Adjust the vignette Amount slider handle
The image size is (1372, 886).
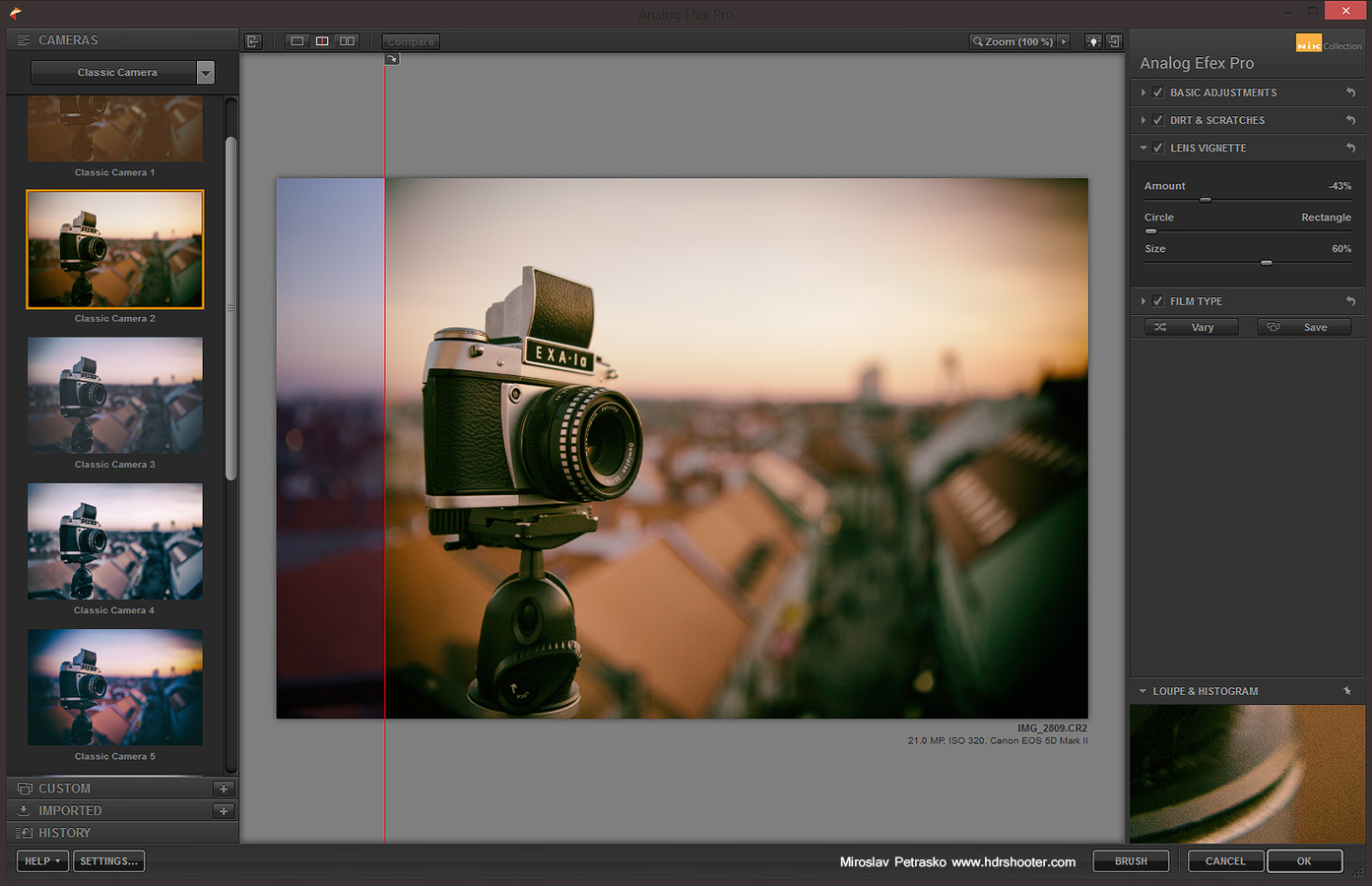pos(1206,200)
